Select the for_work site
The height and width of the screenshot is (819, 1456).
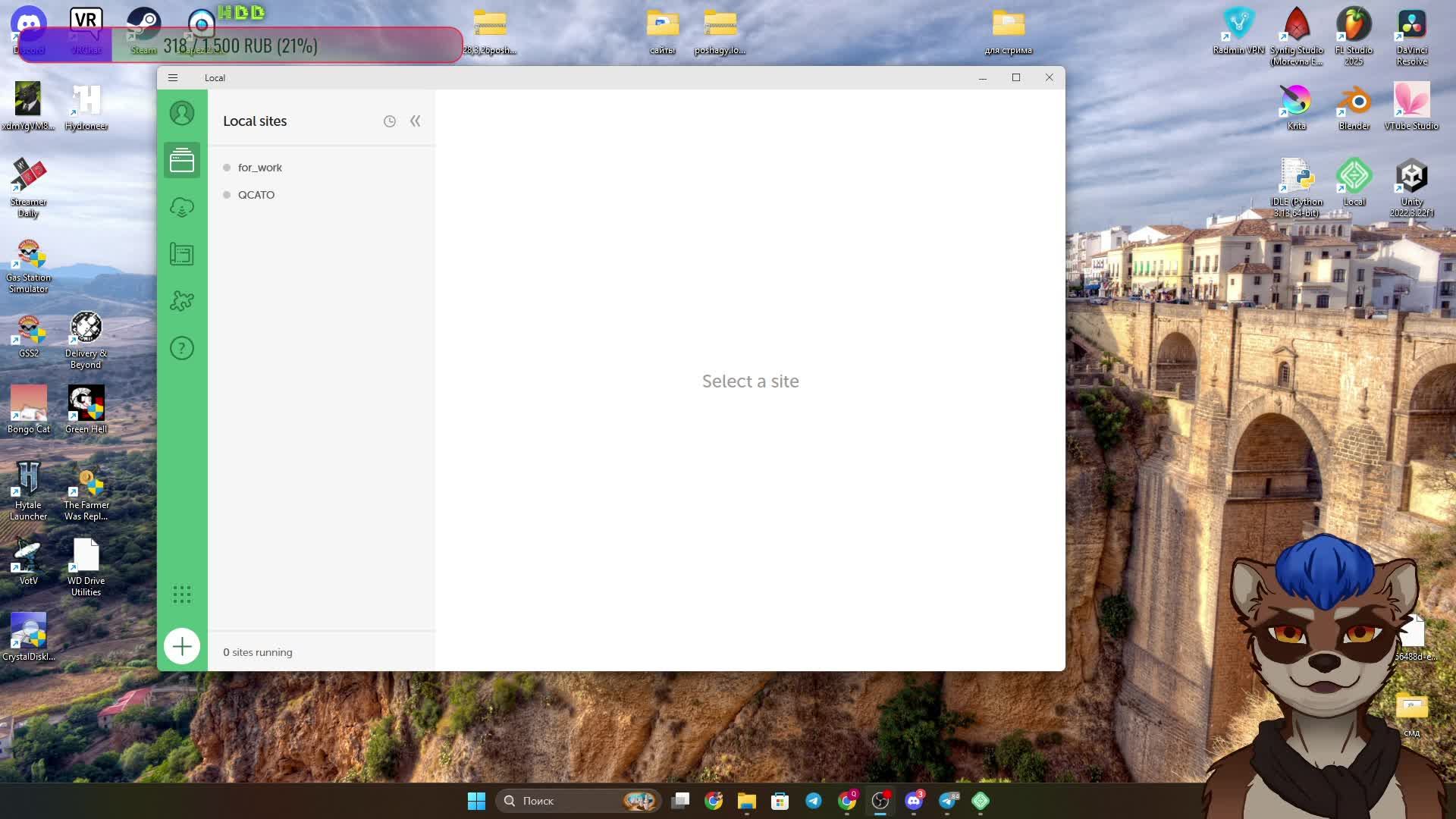click(259, 168)
